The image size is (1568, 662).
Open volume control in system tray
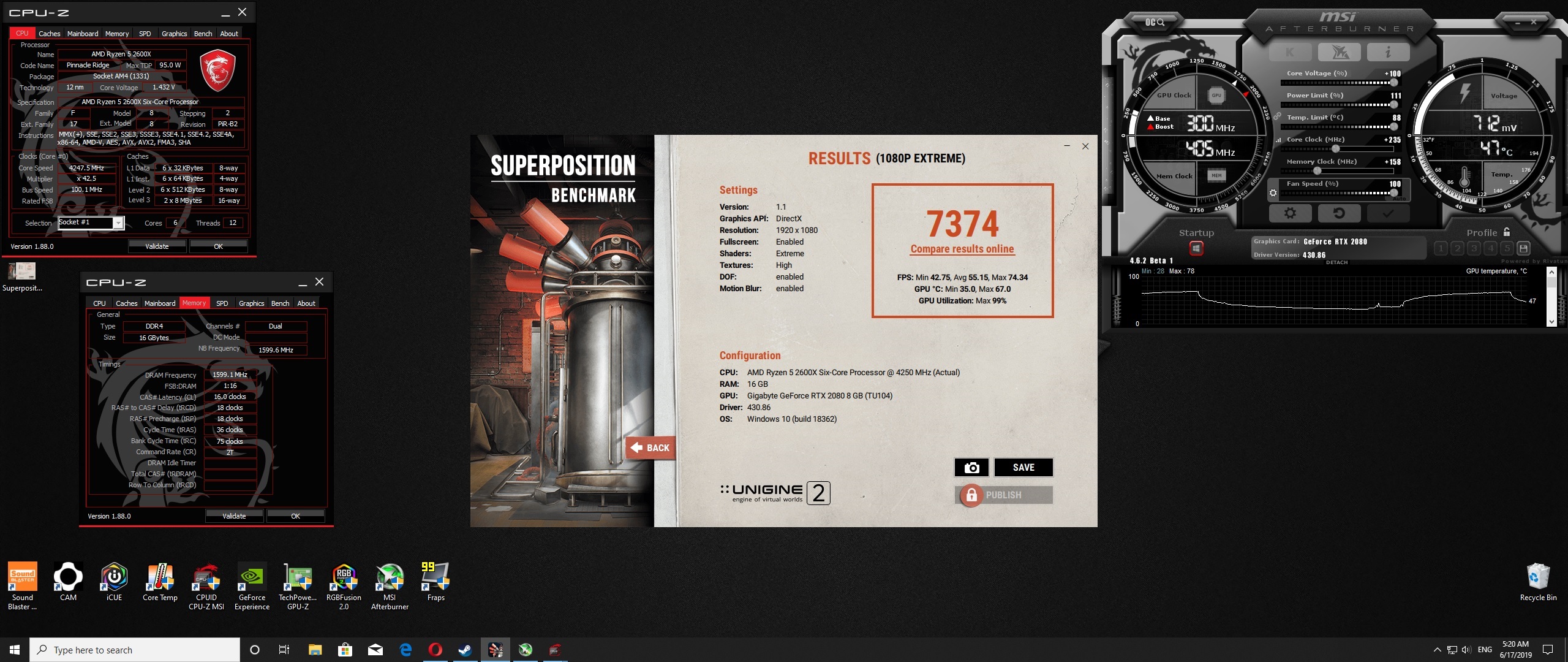click(1466, 650)
